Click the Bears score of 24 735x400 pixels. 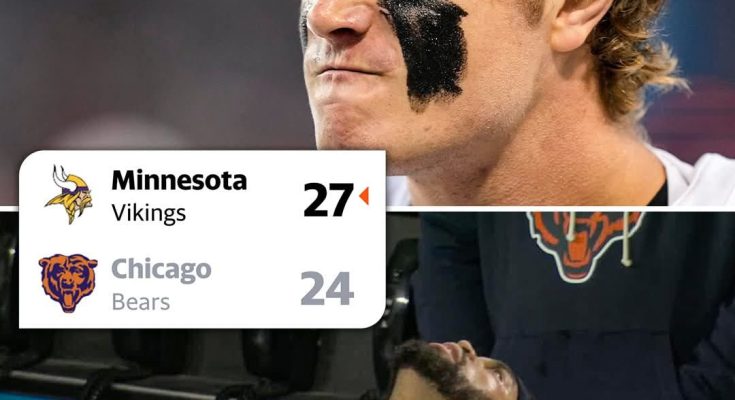click(x=327, y=288)
